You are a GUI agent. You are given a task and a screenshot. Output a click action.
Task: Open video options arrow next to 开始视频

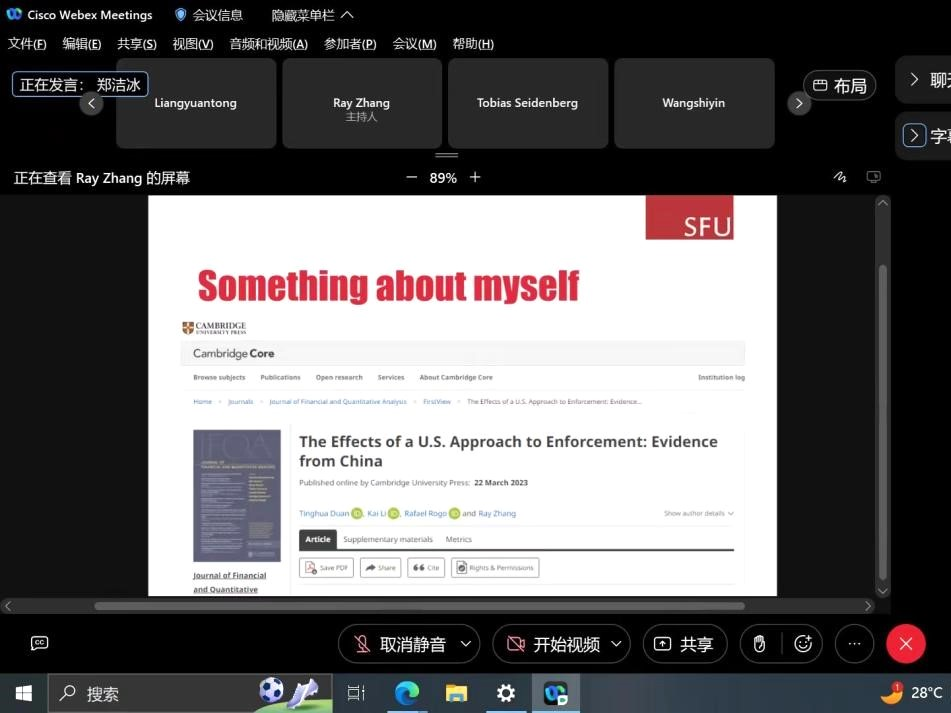click(616, 644)
